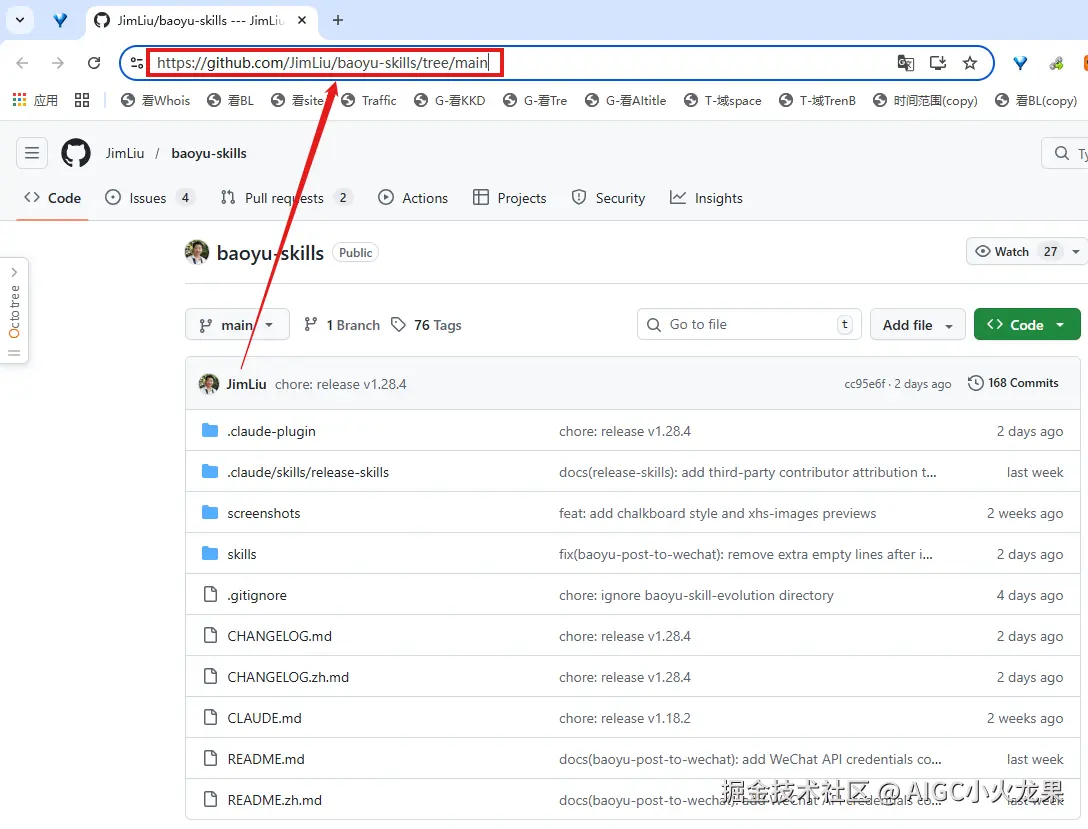This screenshot has height=829, width=1088.
Task: Expand the main branch dropdown
Action: tap(237, 325)
